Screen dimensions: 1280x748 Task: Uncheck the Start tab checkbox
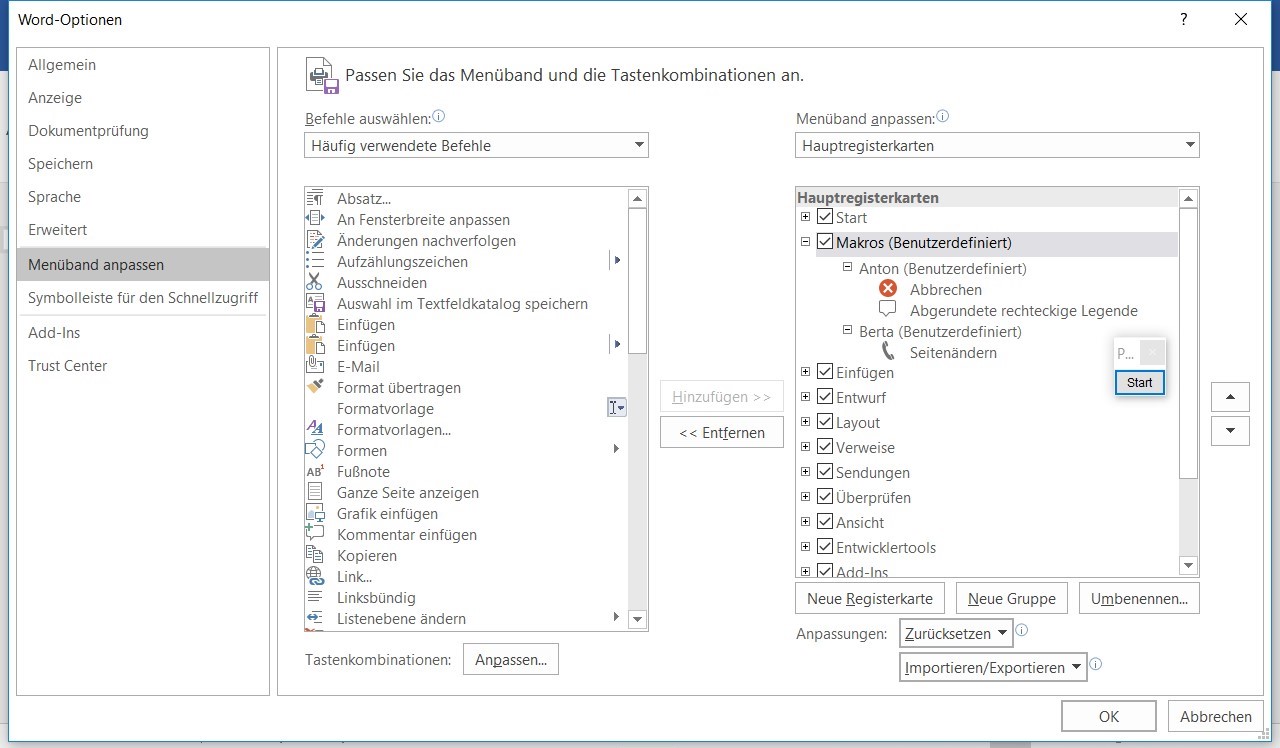click(x=825, y=217)
